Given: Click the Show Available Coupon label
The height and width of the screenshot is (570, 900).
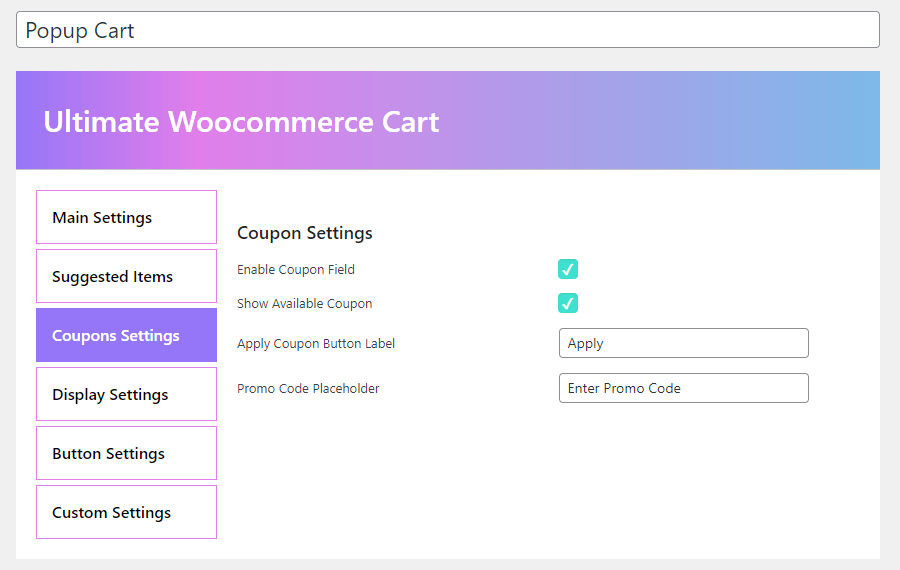Looking at the screenshot, I should [305, 304].
